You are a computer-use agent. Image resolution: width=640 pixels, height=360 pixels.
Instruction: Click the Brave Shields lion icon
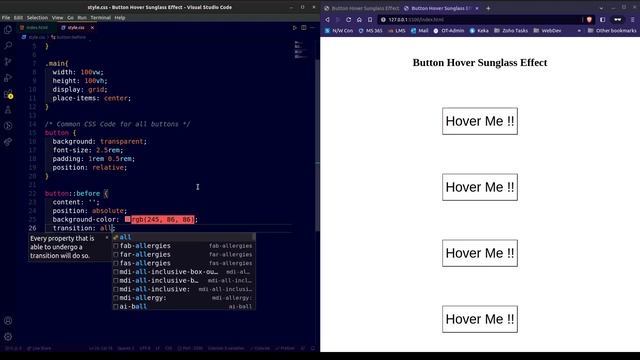589,20
